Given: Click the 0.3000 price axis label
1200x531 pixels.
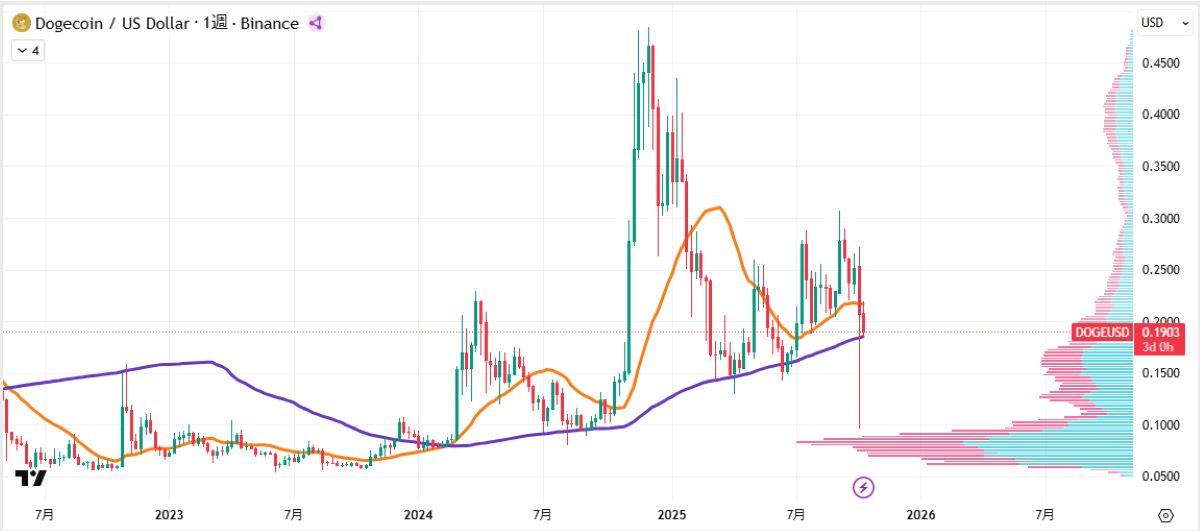Looking at the screenshot, I should [x=1159, y=218].
